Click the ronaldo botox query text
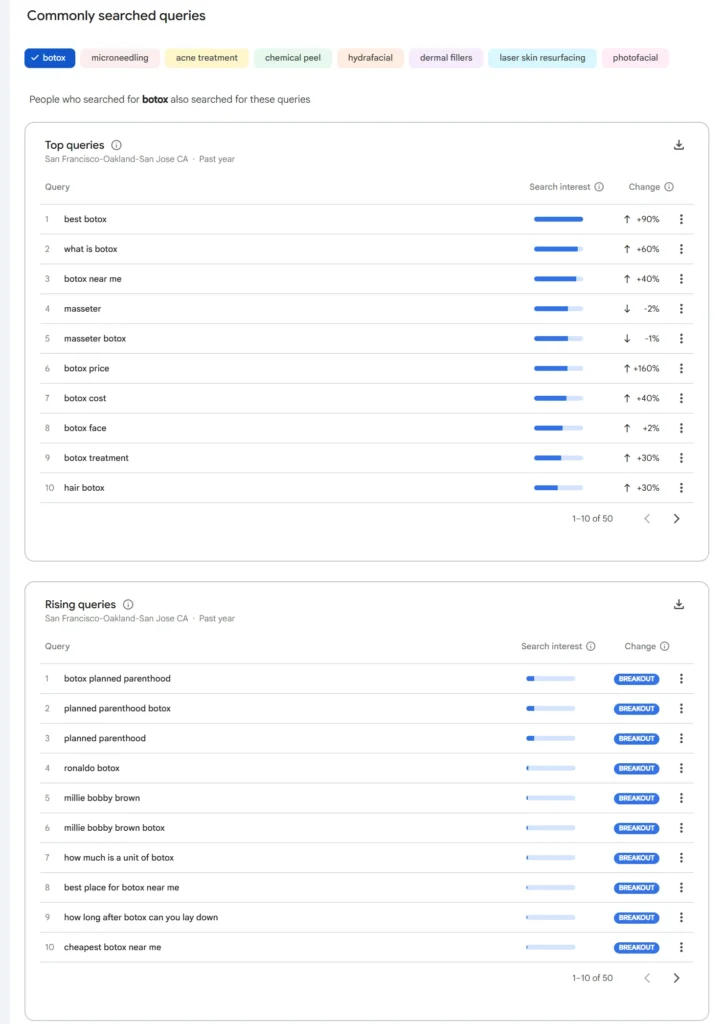 [91, 768]
